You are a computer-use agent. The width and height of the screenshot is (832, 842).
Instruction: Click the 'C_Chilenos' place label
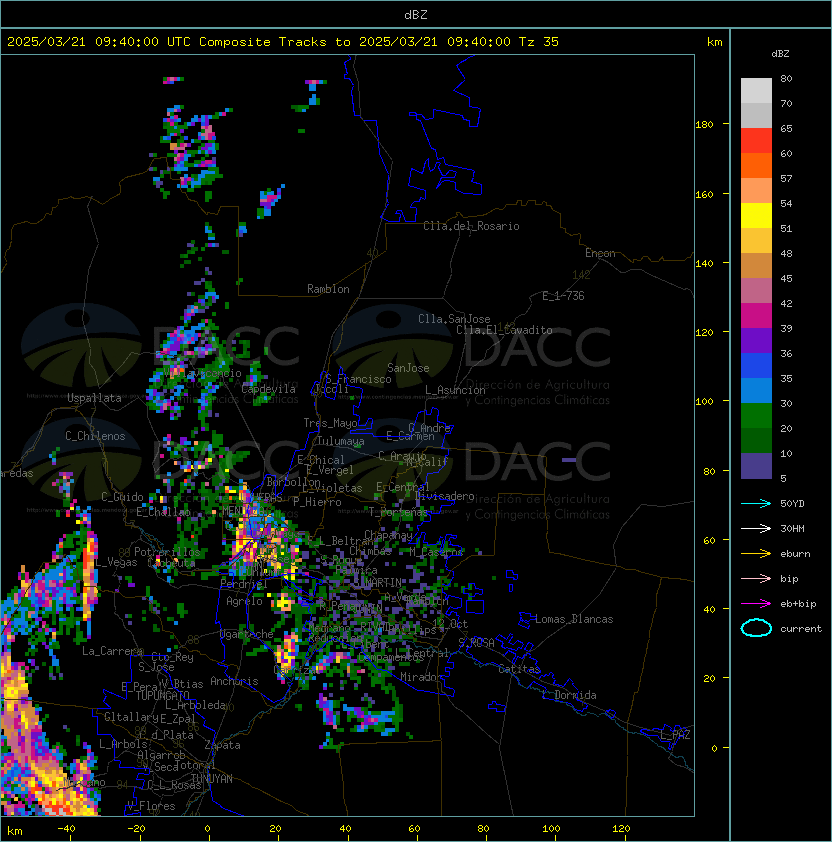tap(95, 436)
